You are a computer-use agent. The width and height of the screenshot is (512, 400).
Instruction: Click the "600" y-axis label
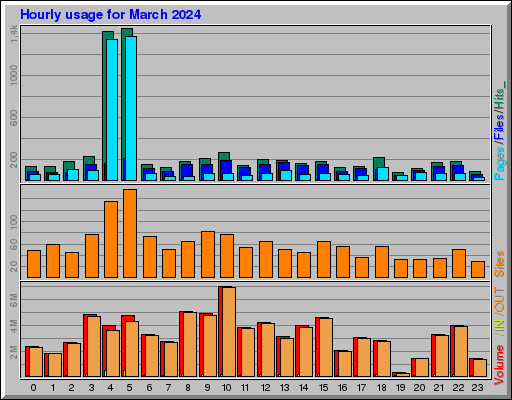click(x=13, y=118)
